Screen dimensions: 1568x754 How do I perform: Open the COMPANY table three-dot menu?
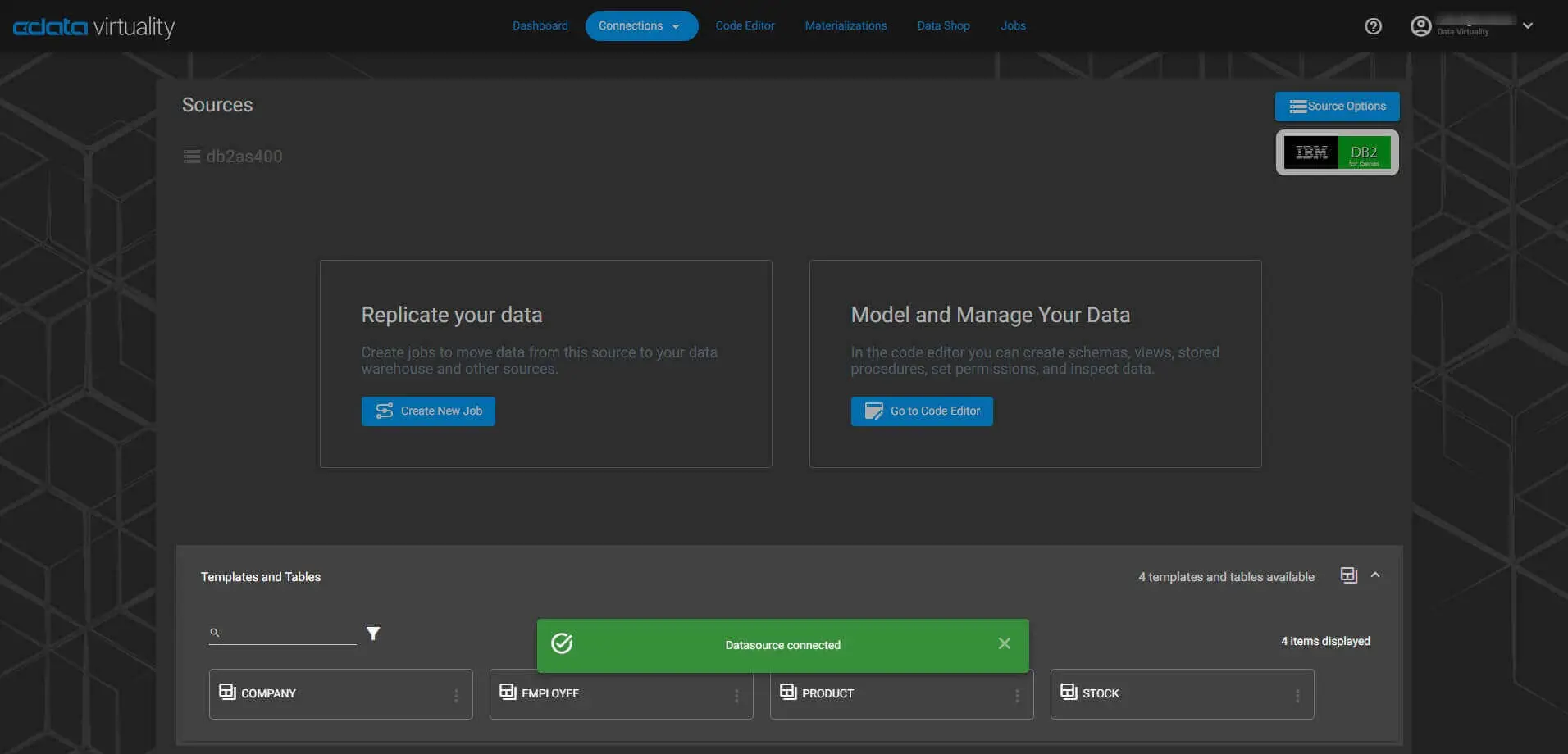pos(456,695)
